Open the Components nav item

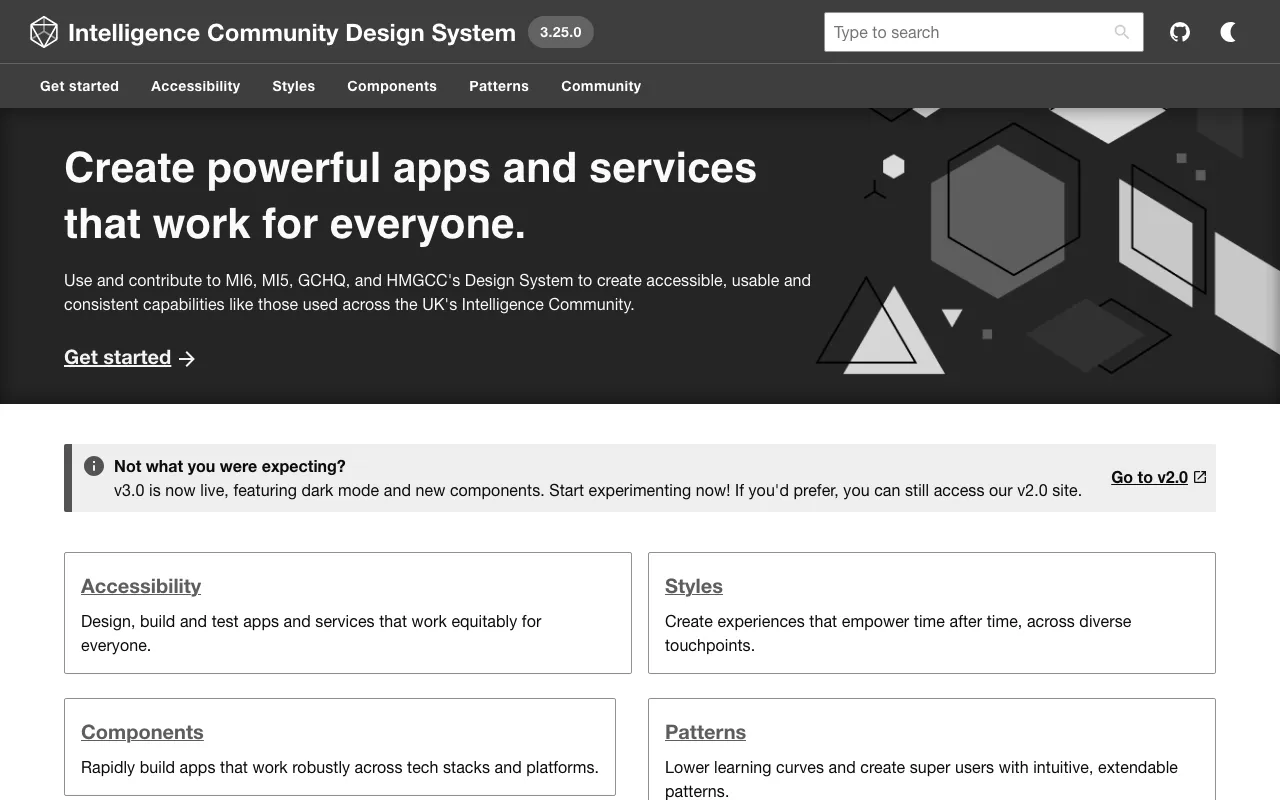tap(392, 86)
